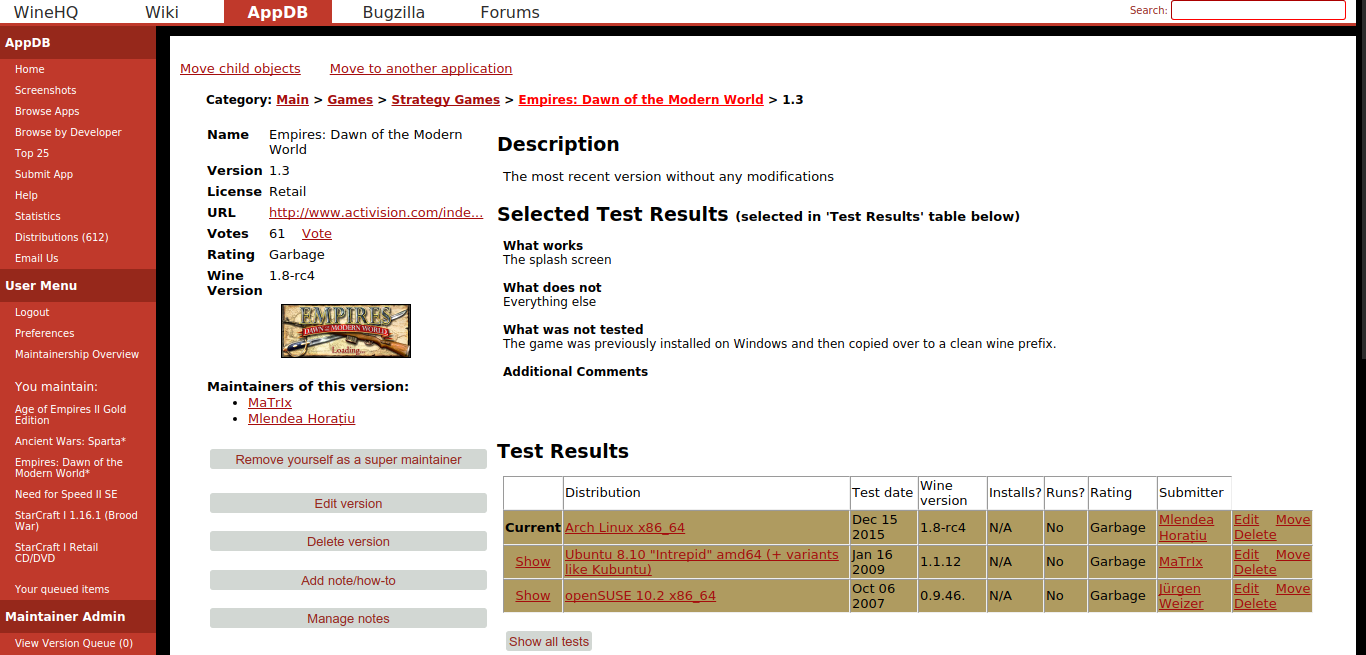The height and width of the screenshot is (655, 1366).
Task: Open Ancient Wars: Sparta maintained app
Action: tap(70, 441)
